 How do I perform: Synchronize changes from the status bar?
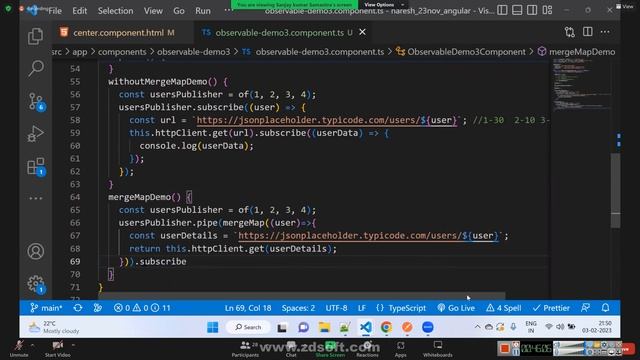pyautogui.click(x=78, y=308)
